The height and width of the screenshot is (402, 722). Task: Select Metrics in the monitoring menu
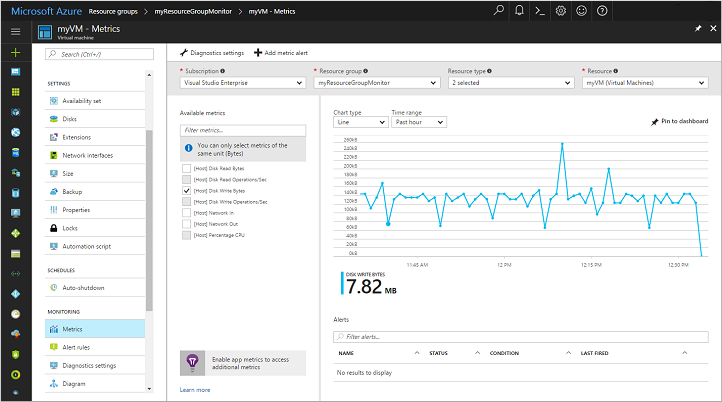(x=95, y=329)
